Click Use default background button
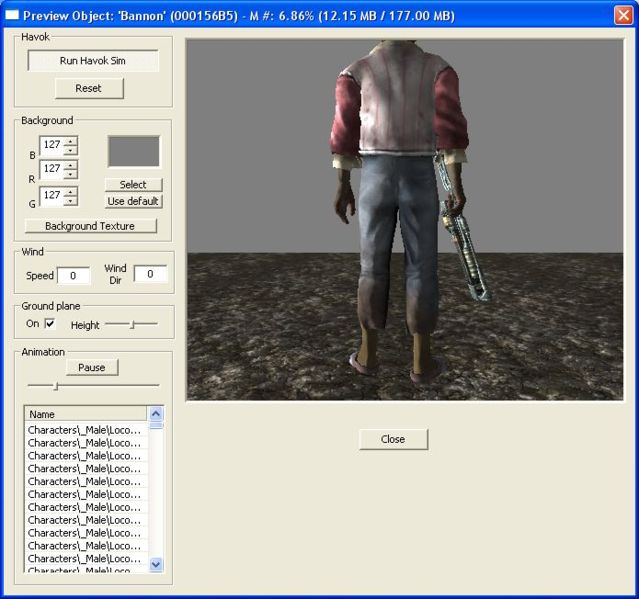 click(133, 201)
